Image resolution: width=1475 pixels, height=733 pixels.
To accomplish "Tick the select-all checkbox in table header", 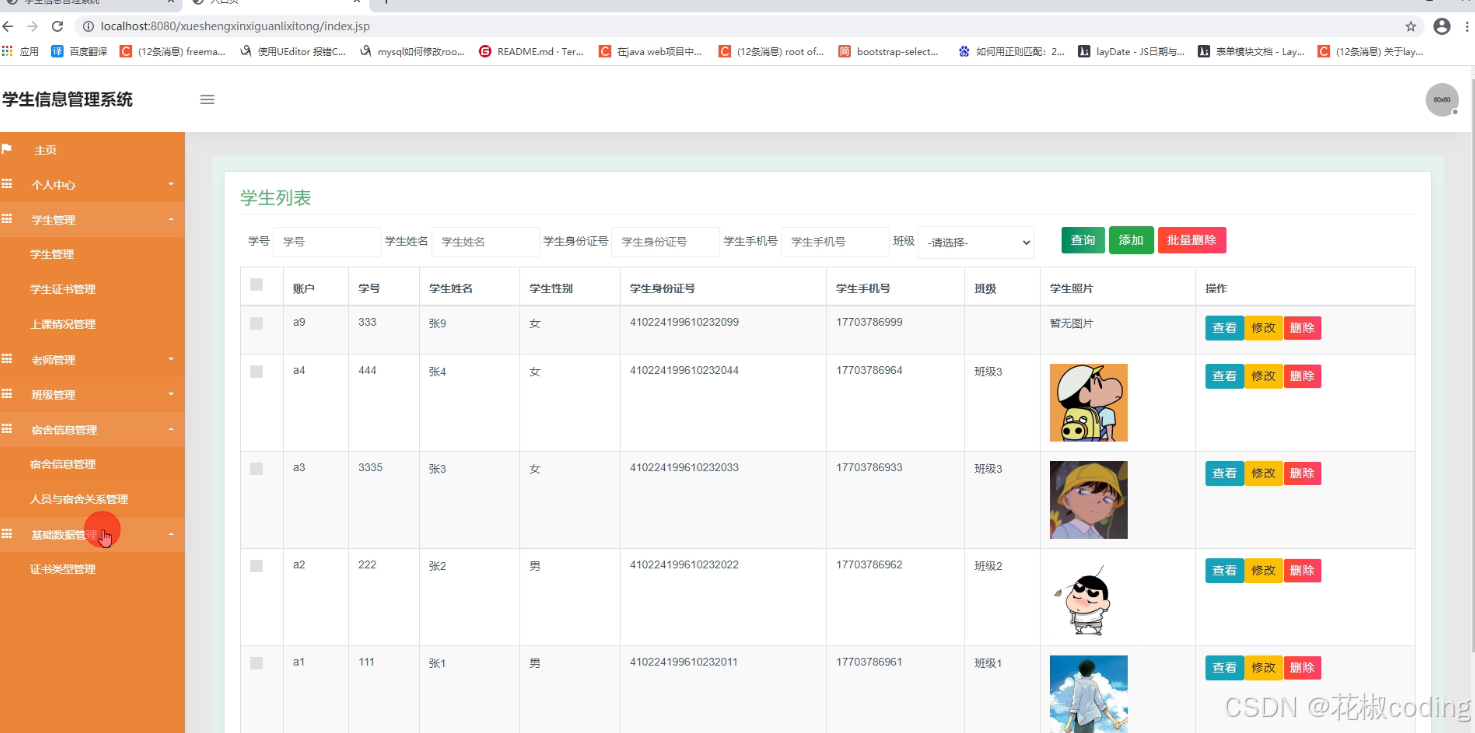I will (x=256, y=285).
